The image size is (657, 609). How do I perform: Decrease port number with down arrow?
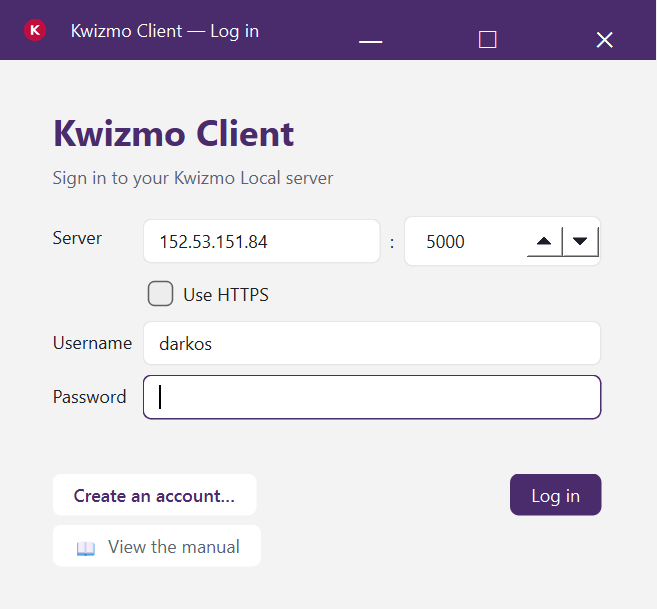(580, 241)
